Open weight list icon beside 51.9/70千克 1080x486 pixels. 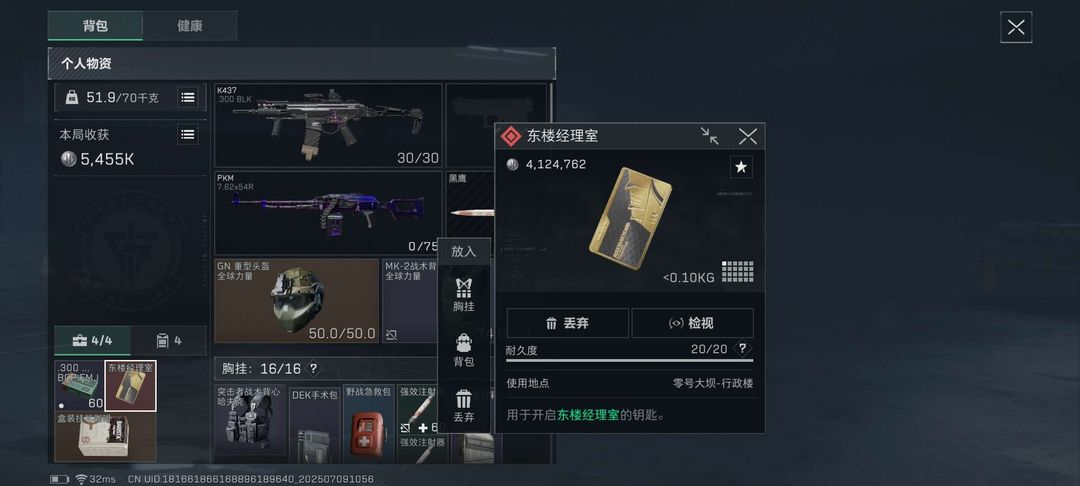(x=187, y=98)
